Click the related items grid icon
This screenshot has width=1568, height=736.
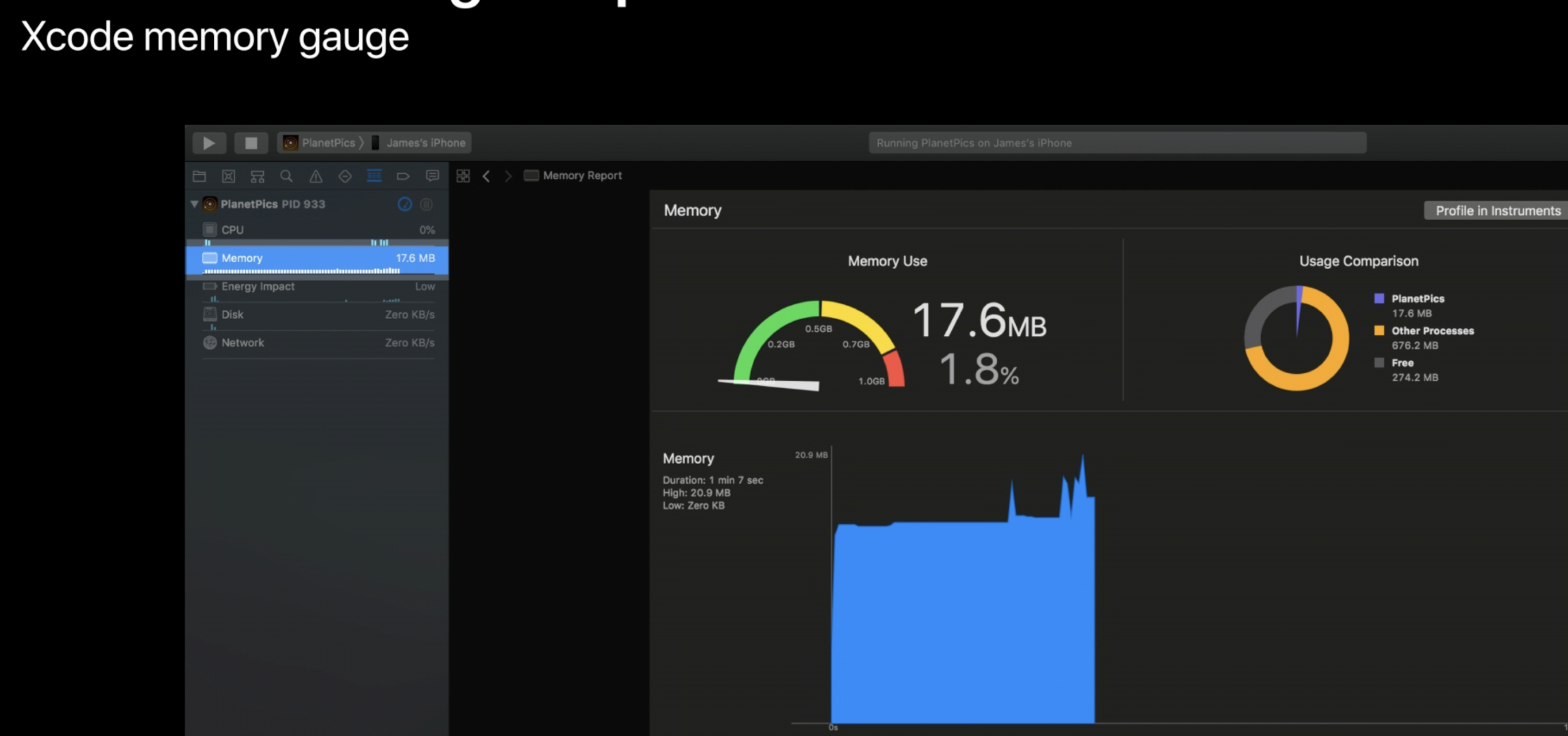[x=463, y=176]
